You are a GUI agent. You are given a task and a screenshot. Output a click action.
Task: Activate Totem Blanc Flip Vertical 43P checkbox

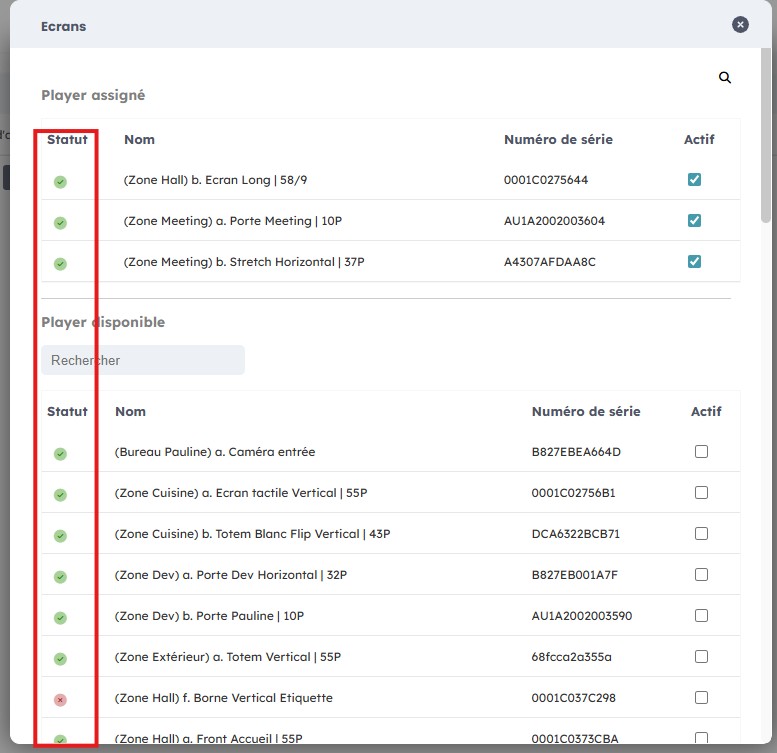click(701, 534)
